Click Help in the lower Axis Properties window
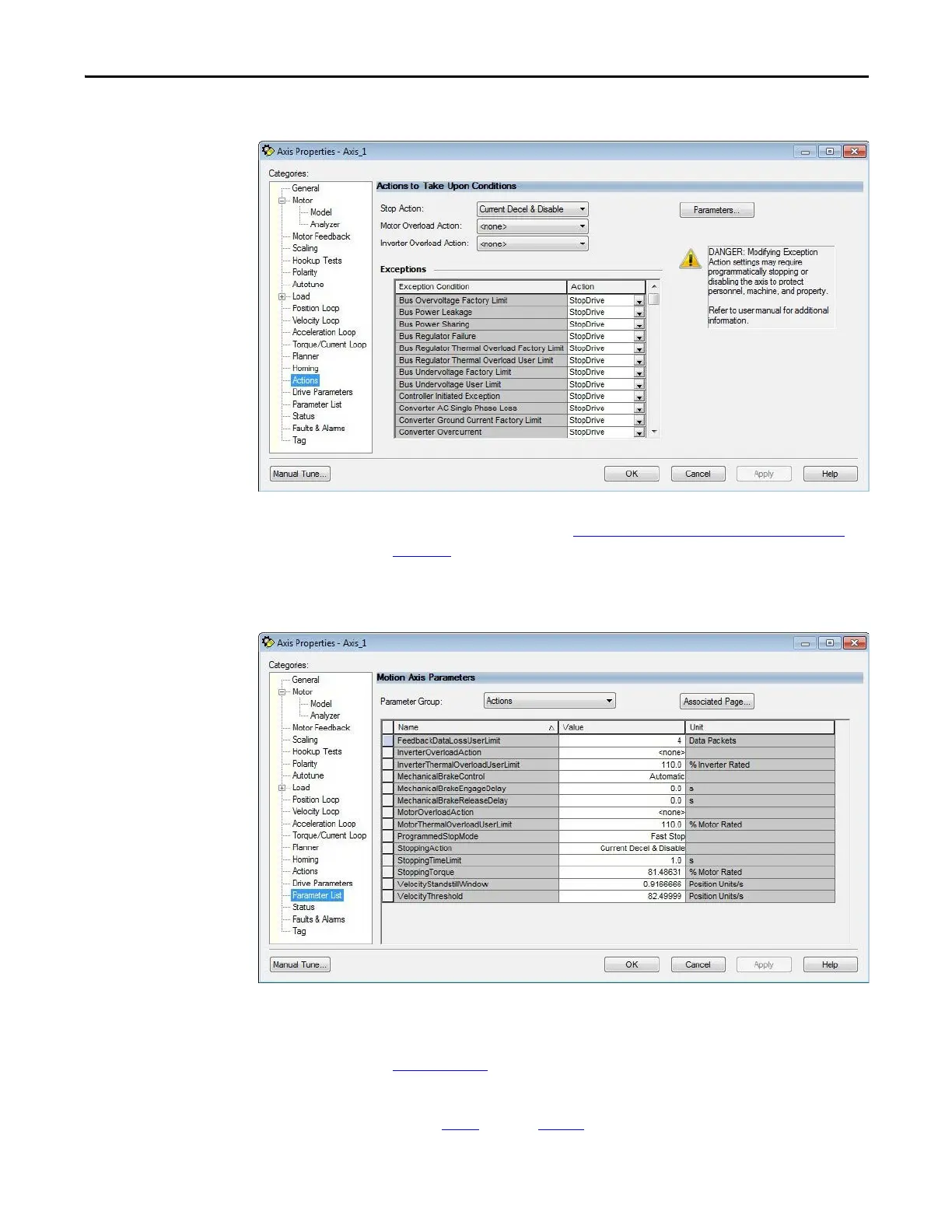Image resolution: width=952 pixels, height=1232 pixels. tap(830, 964)
